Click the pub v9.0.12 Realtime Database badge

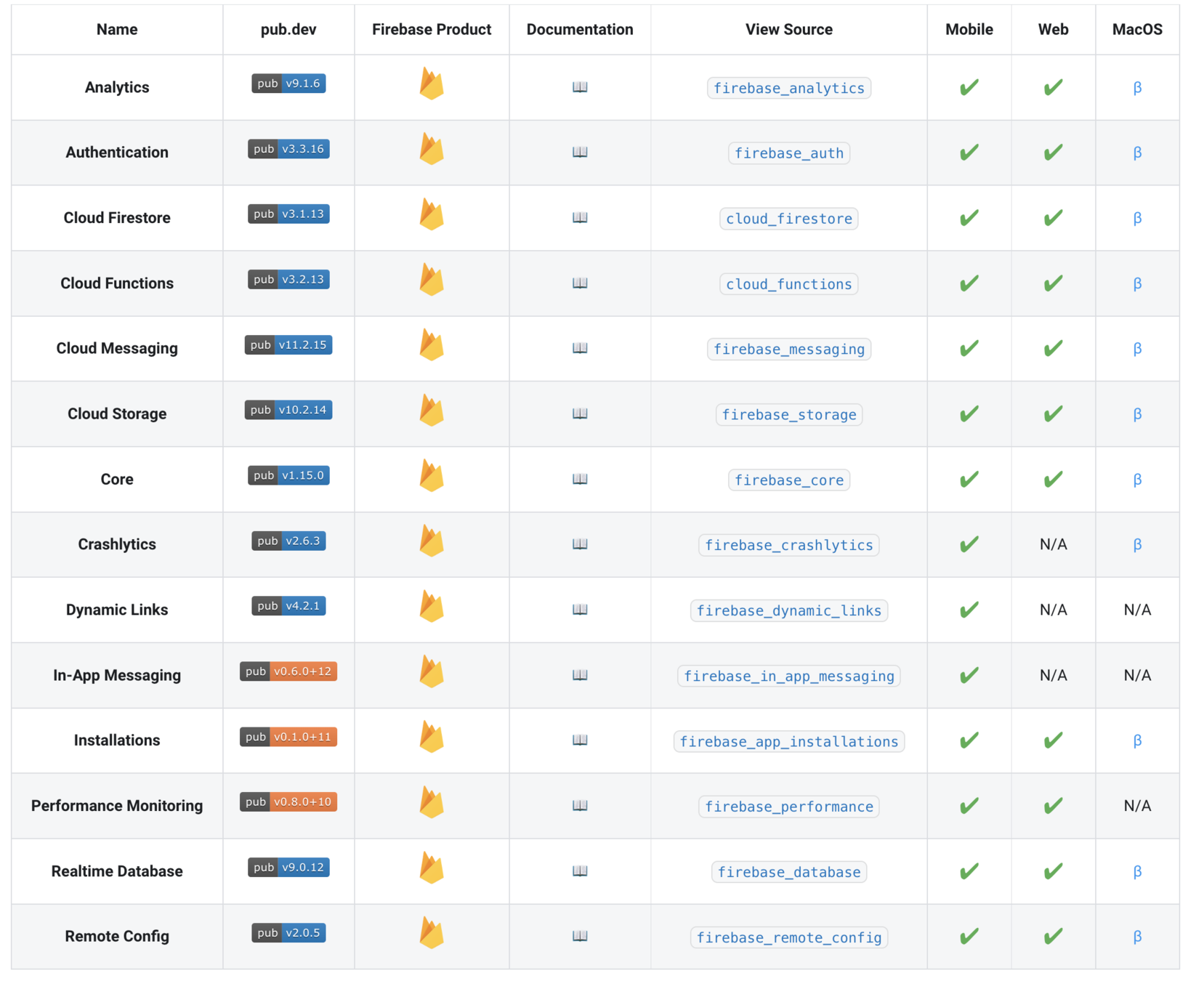pos(288,867)
